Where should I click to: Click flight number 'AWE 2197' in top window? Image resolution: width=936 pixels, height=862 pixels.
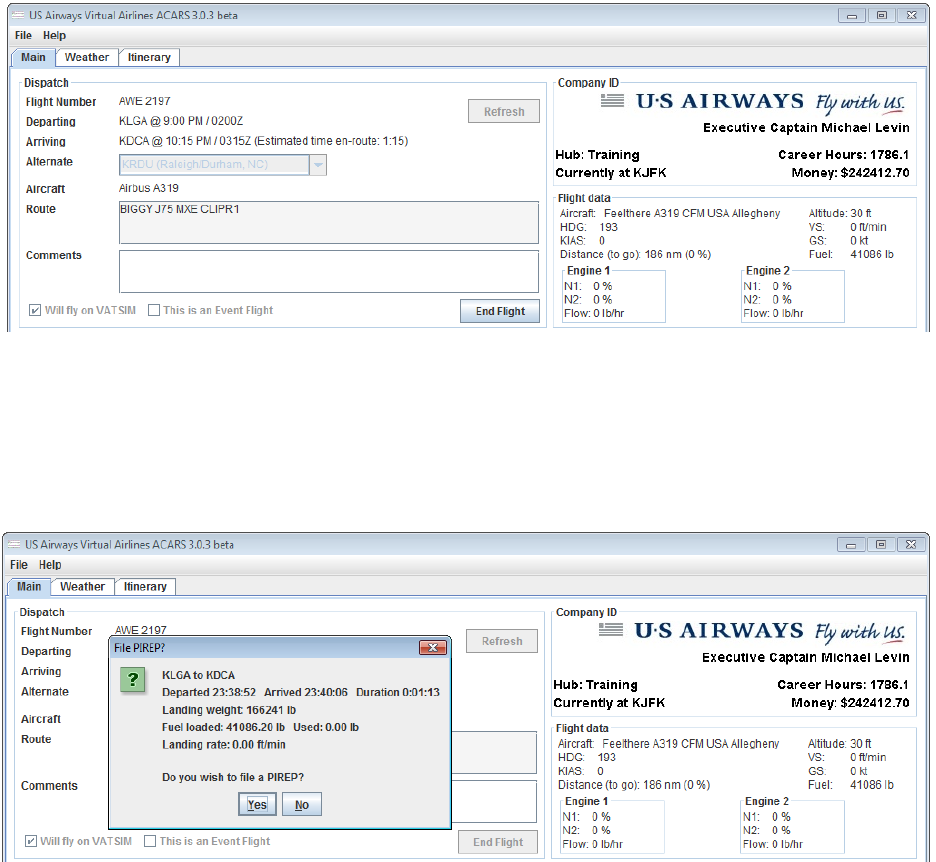[x=144, y=101]
